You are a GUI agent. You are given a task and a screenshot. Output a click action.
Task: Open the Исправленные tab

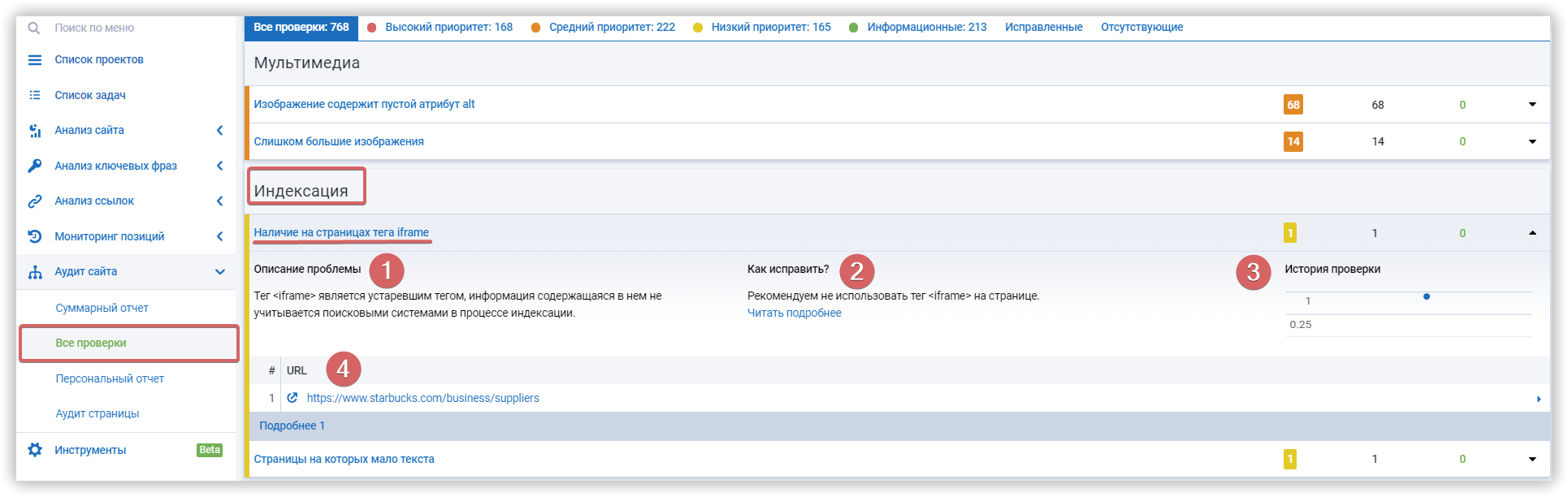tap(1044, 27)
